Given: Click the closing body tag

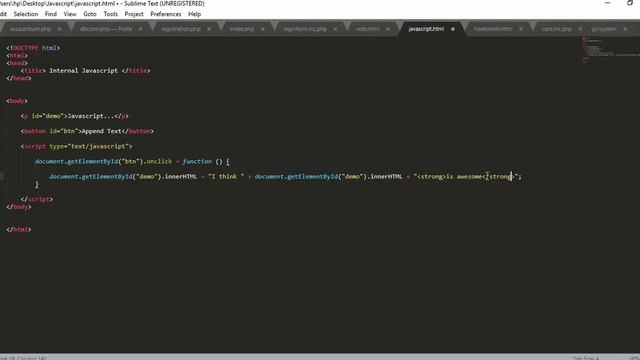Looking at the screenshot, I should (x=19, y=207).
